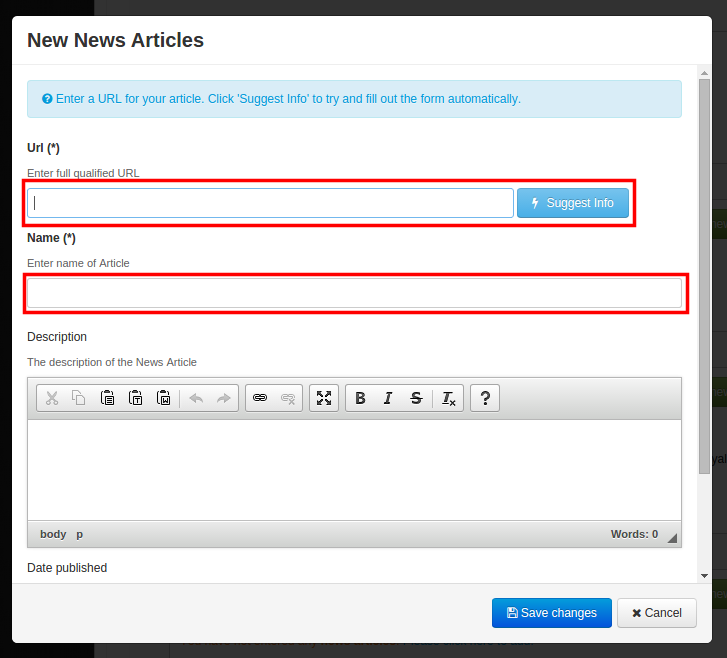This screenshot has width=727, height=658.
Task: Click the Remove Format icon
Action: tap(448, 398)
